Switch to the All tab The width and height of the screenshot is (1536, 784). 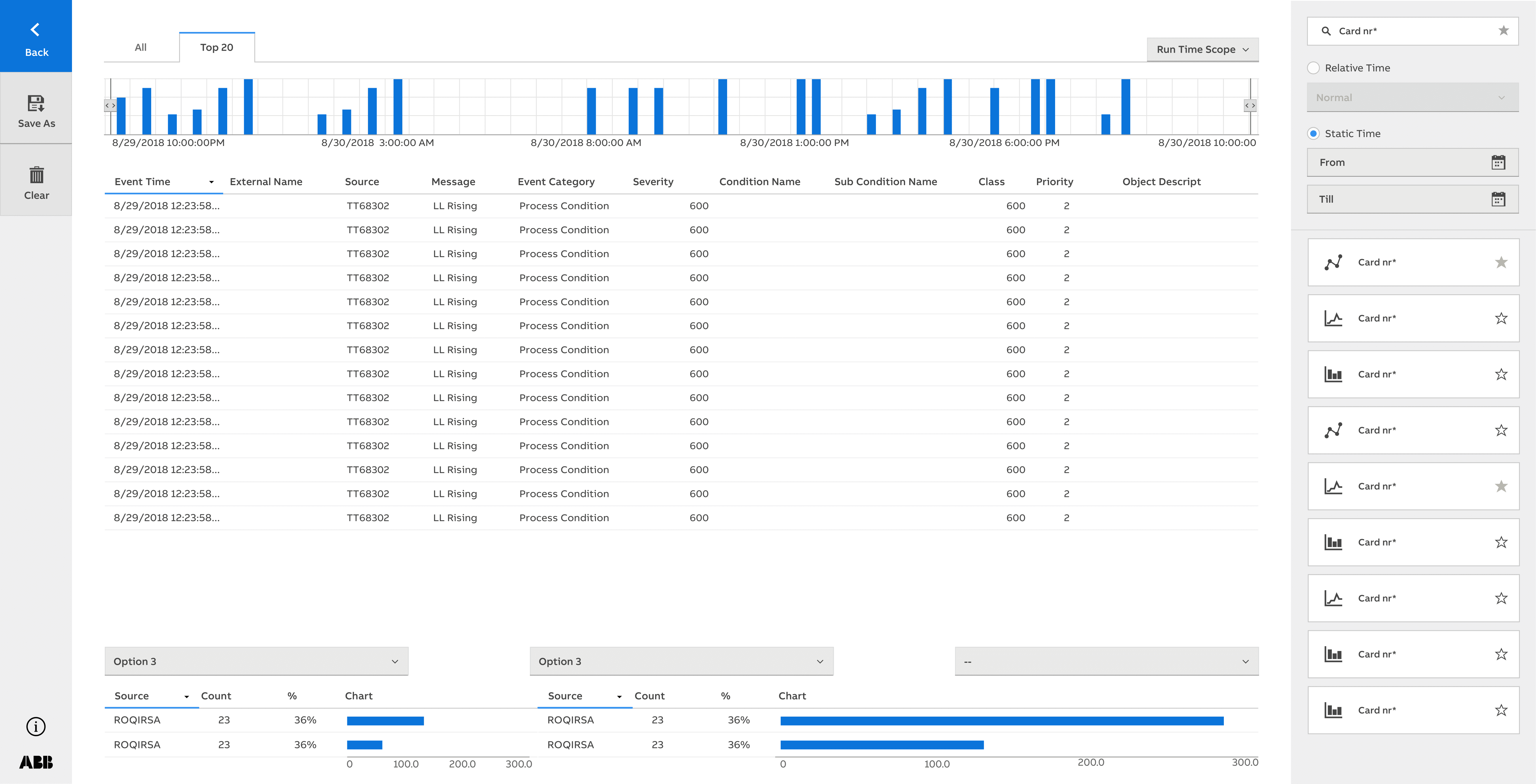141,47
